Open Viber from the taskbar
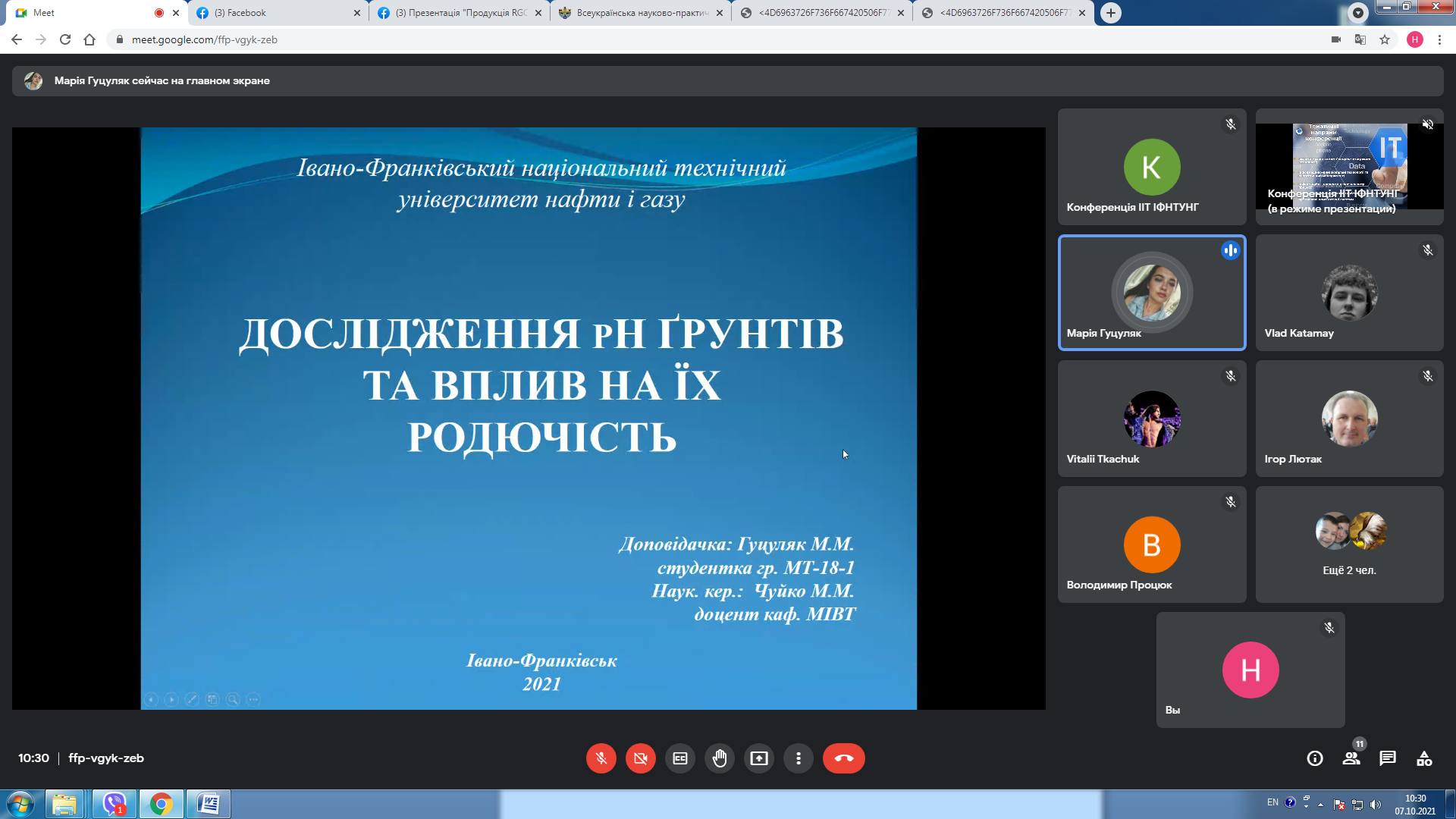 point(115,804)
